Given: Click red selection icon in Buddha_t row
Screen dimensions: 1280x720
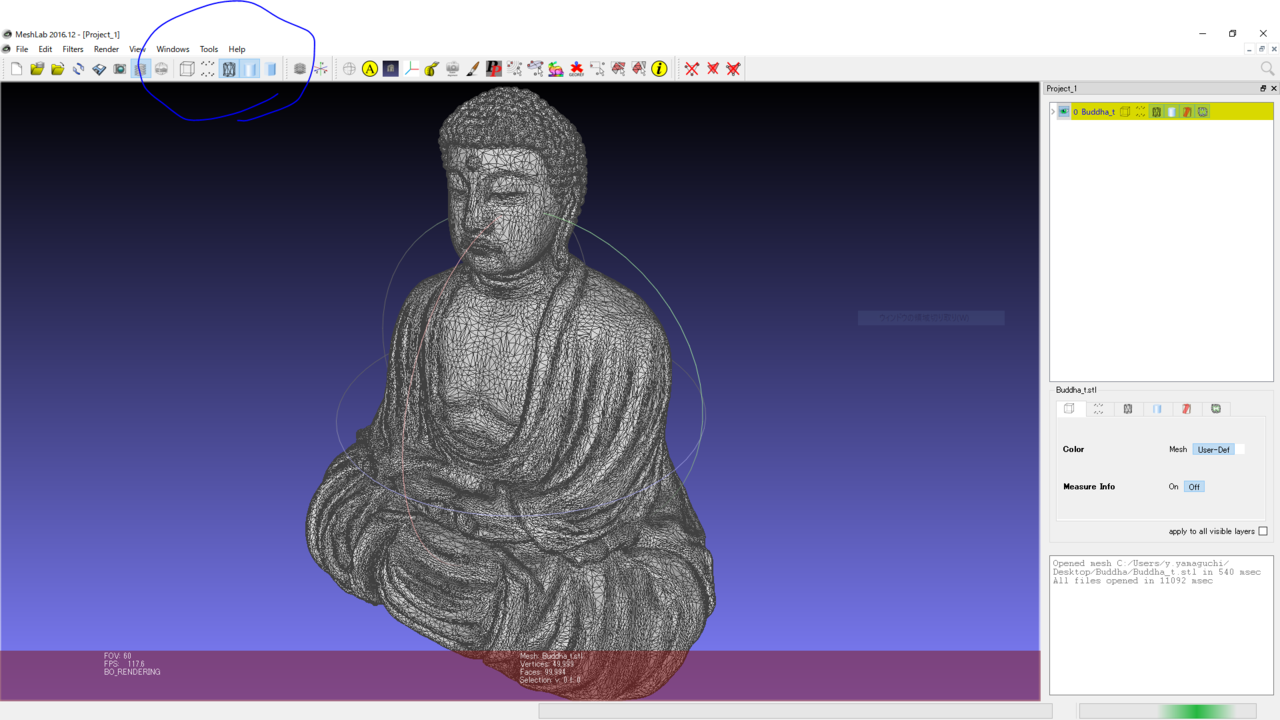Looking at the screenshot, I should (1187, 112).
